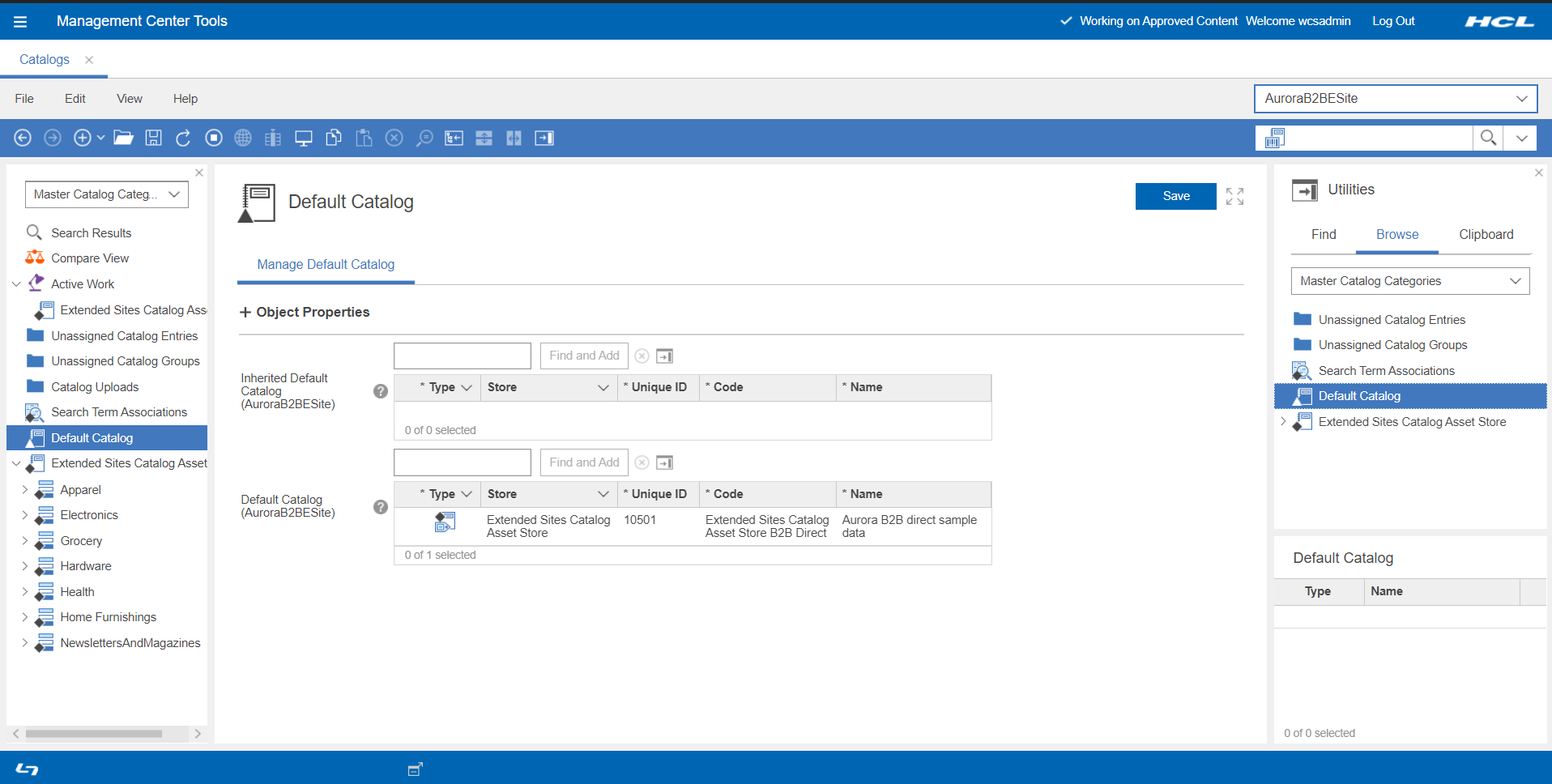Click Find and Add for Inherited Default Catalog
1552x784 pixels.
pyautogui.click(x=584, y=356)
